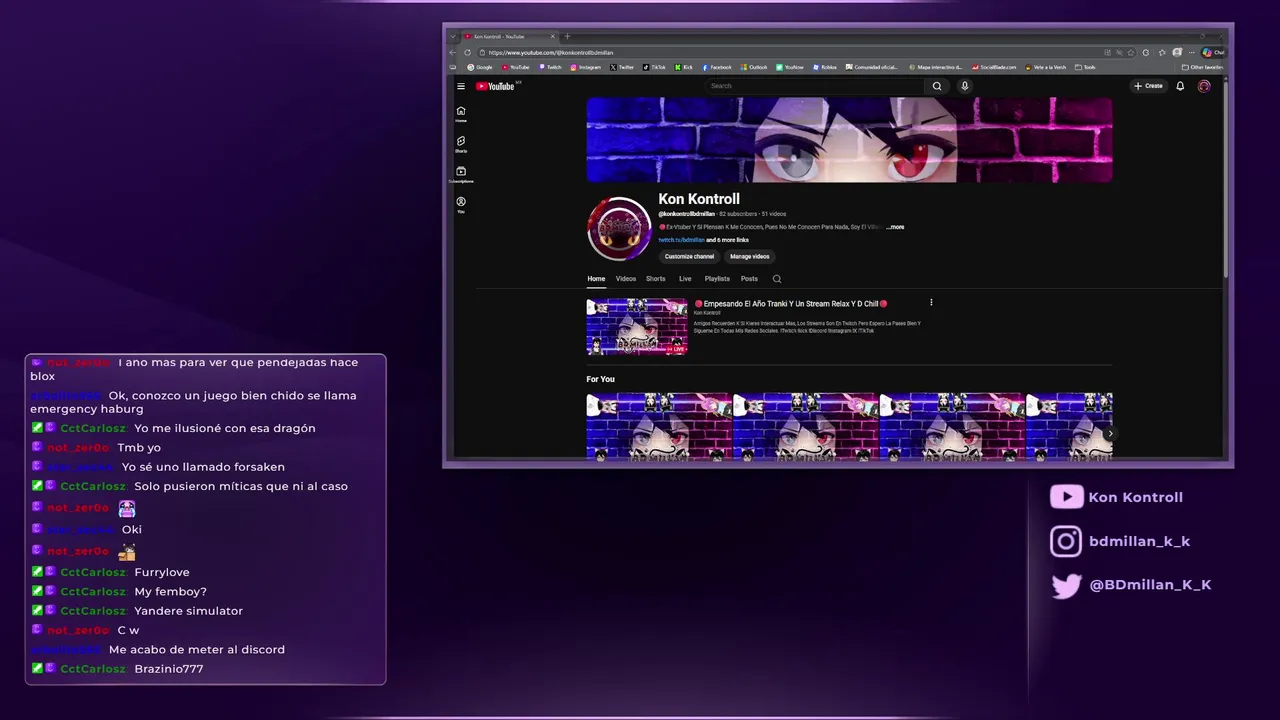Viewport: 1280px width, 720px height.
Task: Open the Facebook bookmark
Action: point(717,67)
